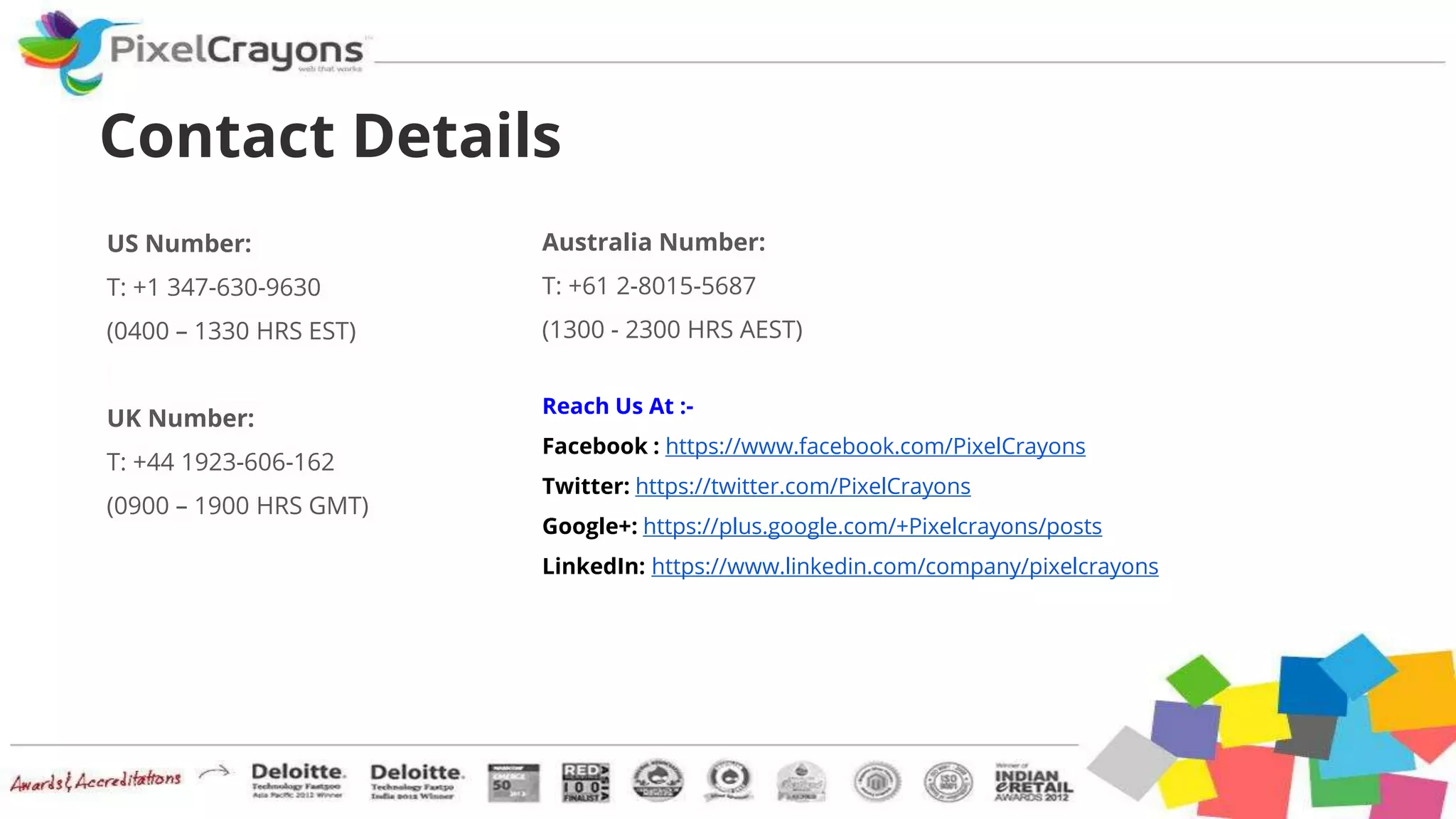Viewport: 1456px width, 819px height.
Task: Click the ISO 9001 certification seal
Action: point(948,782)
